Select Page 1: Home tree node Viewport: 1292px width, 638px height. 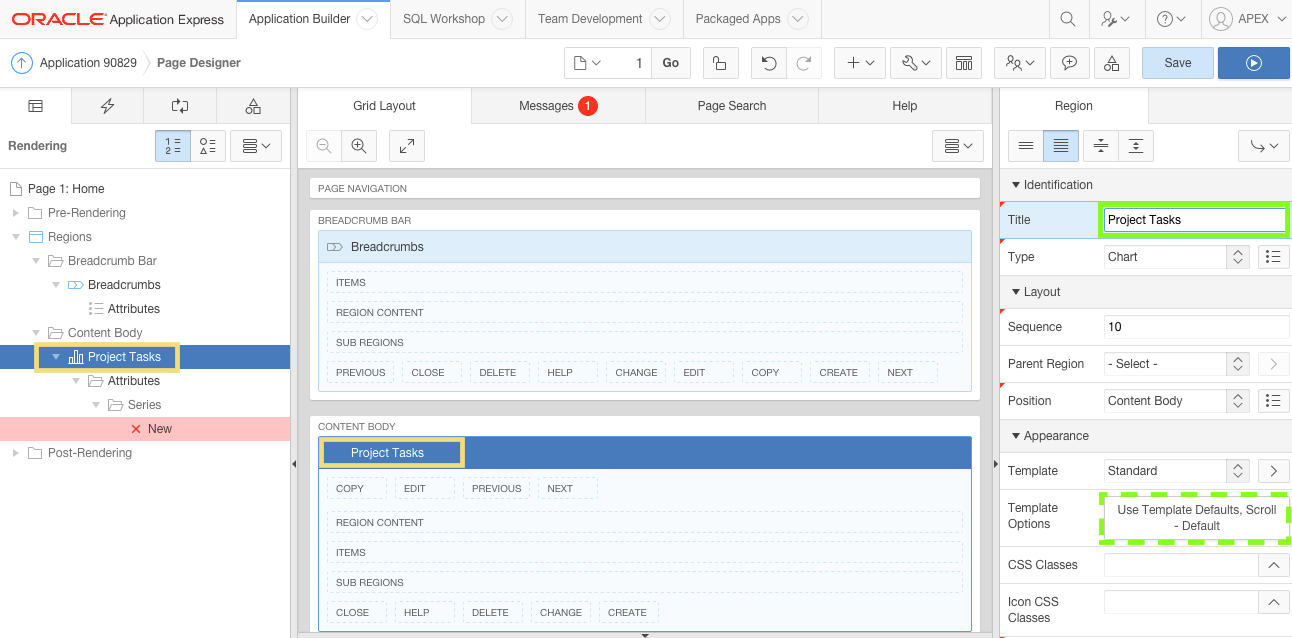pos(66,189)
